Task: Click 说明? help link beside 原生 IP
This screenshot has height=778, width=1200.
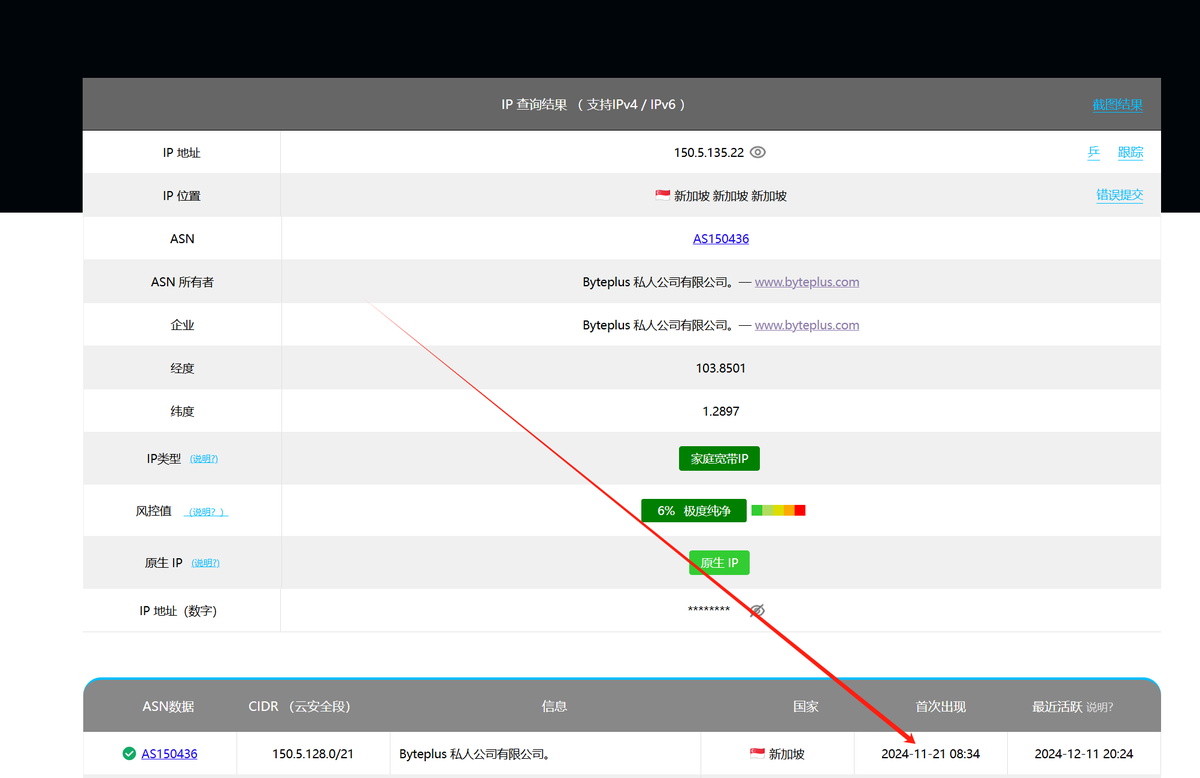Action: click(205, 563)
